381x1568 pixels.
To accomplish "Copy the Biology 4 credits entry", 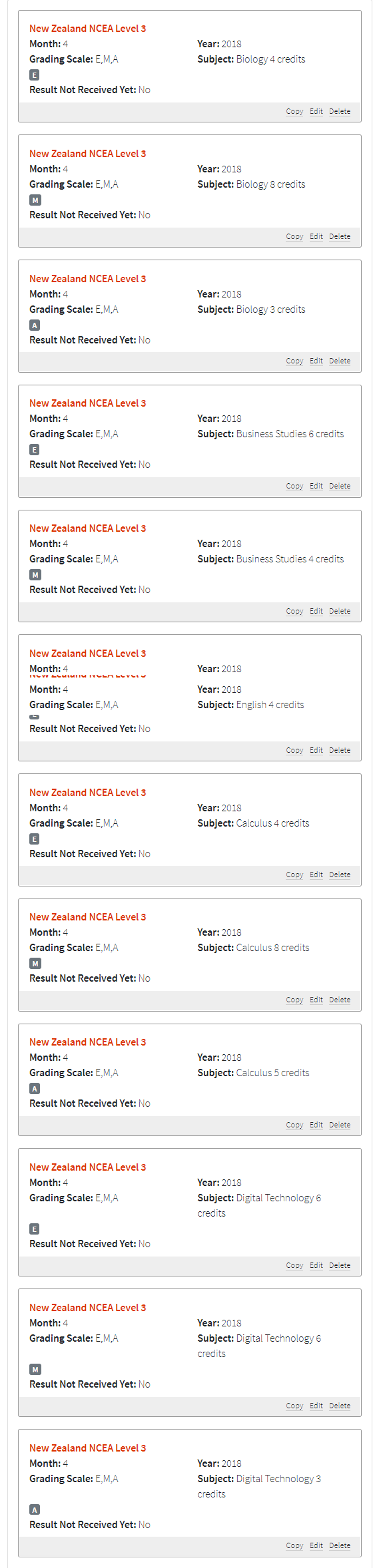I will coord(294,112).
